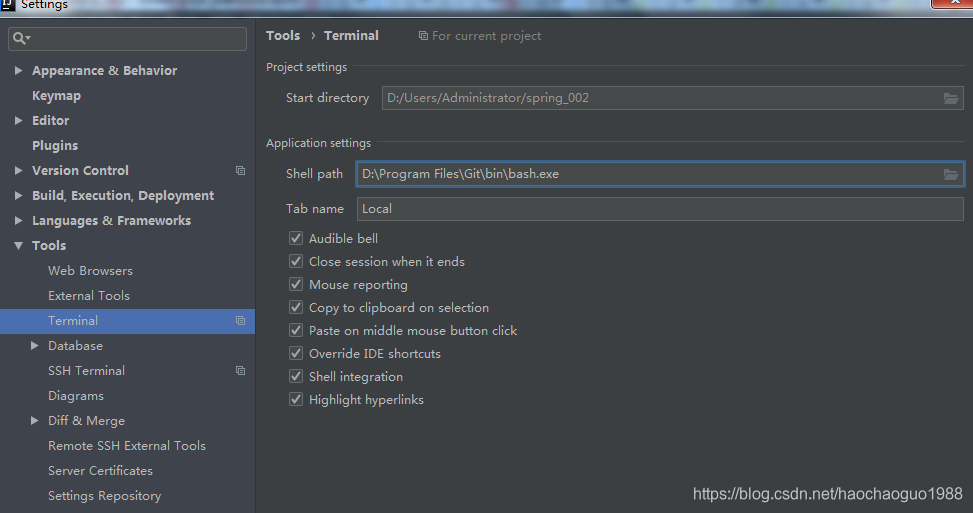Select the Terminal settings item

(x=127, y=321)
